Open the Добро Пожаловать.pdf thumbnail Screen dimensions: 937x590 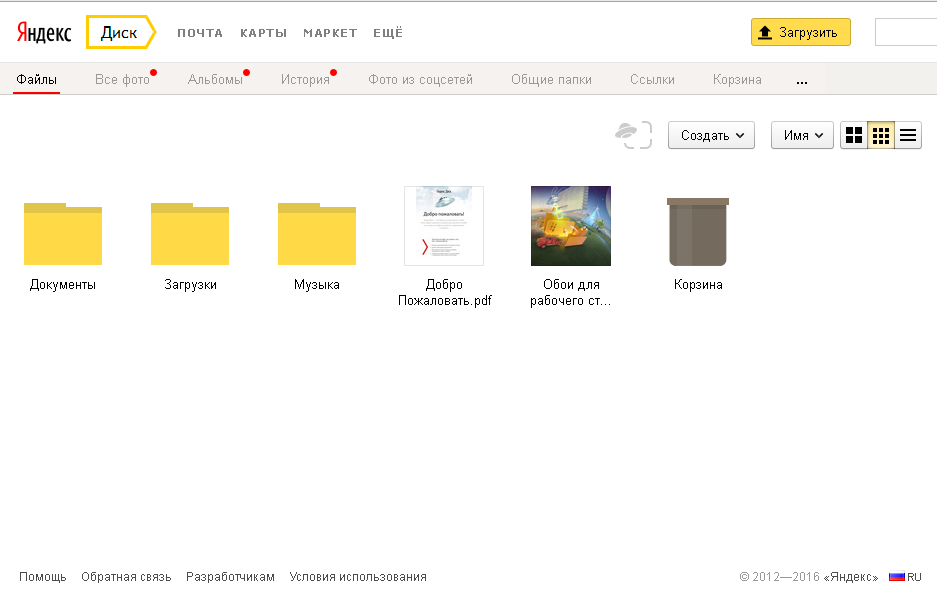click(x=443, y=226)
